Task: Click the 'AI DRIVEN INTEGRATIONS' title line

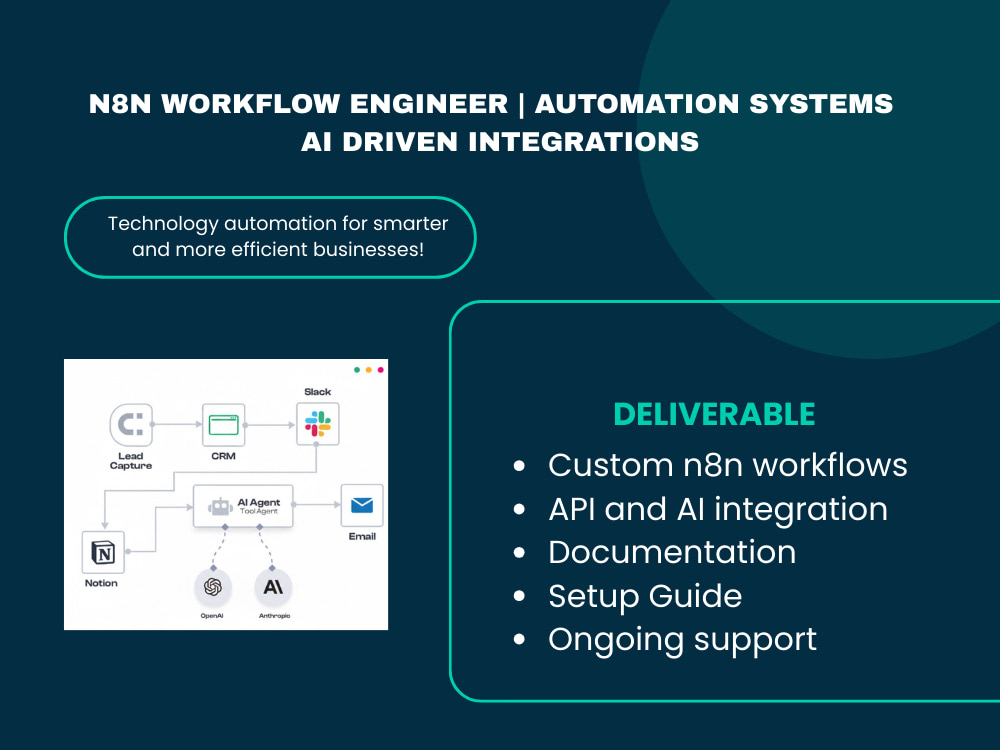Action: pyautogui.click(x=500, y=142)
